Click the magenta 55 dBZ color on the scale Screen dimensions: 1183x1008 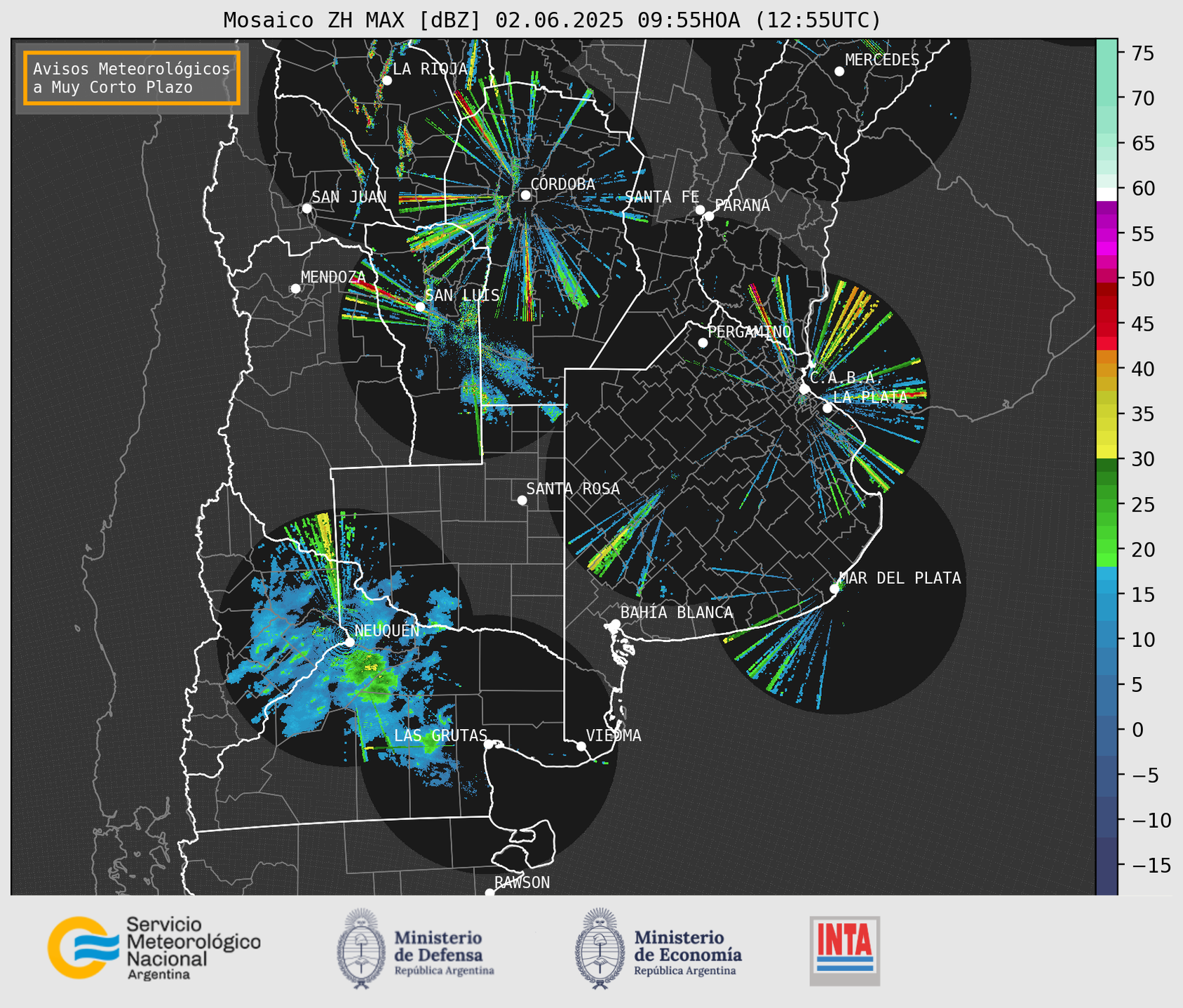coord(1107,233)
